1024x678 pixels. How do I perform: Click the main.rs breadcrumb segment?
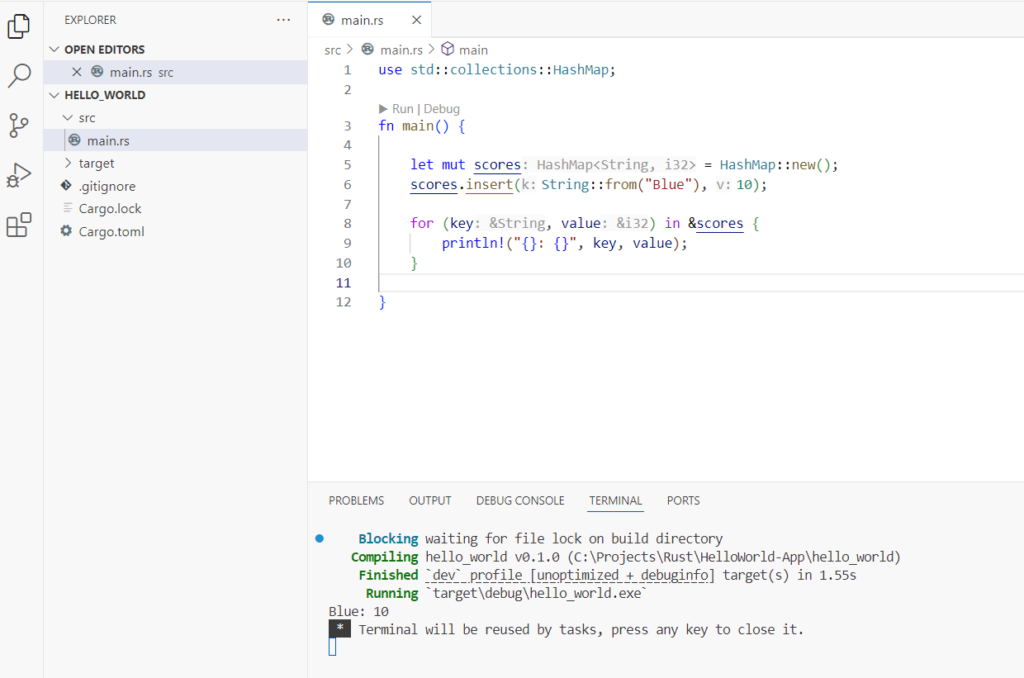click(x=401, y=50)
